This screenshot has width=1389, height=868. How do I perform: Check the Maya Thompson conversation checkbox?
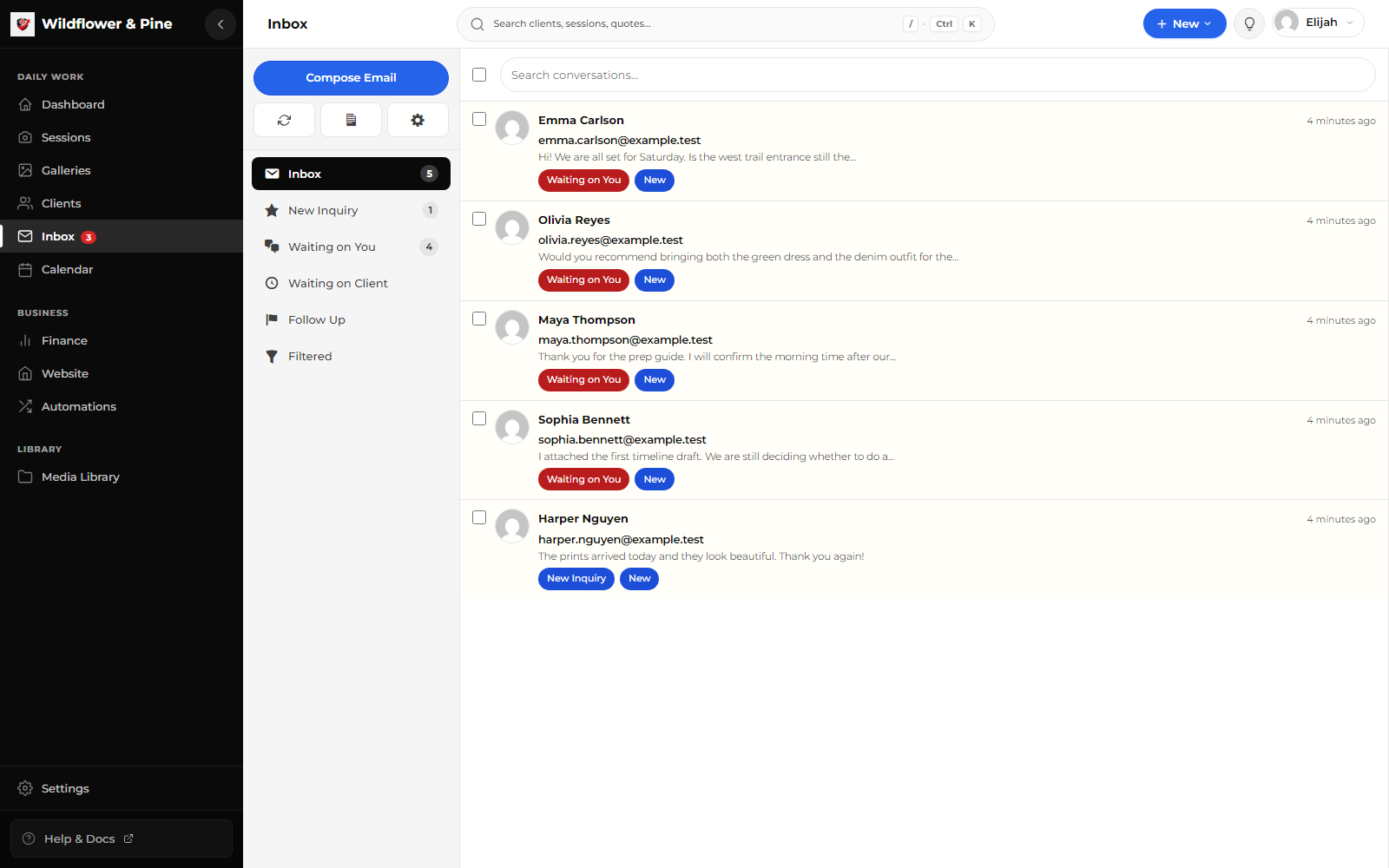tap(479, 319)
